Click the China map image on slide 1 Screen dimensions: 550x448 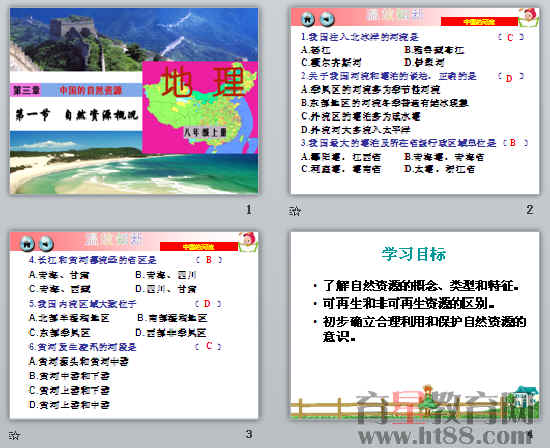[x=200, y=107]
